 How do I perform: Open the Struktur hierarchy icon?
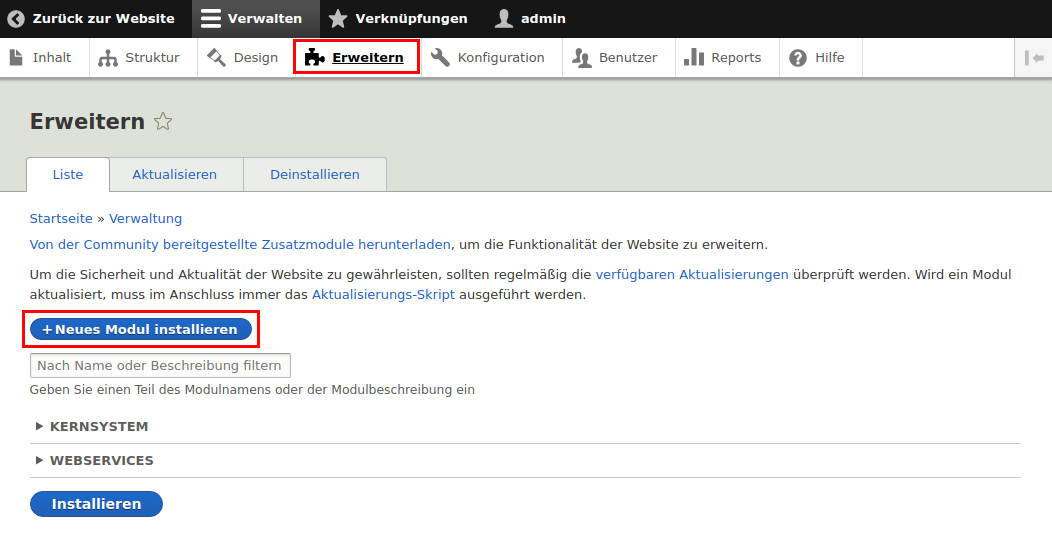[108, 58]
